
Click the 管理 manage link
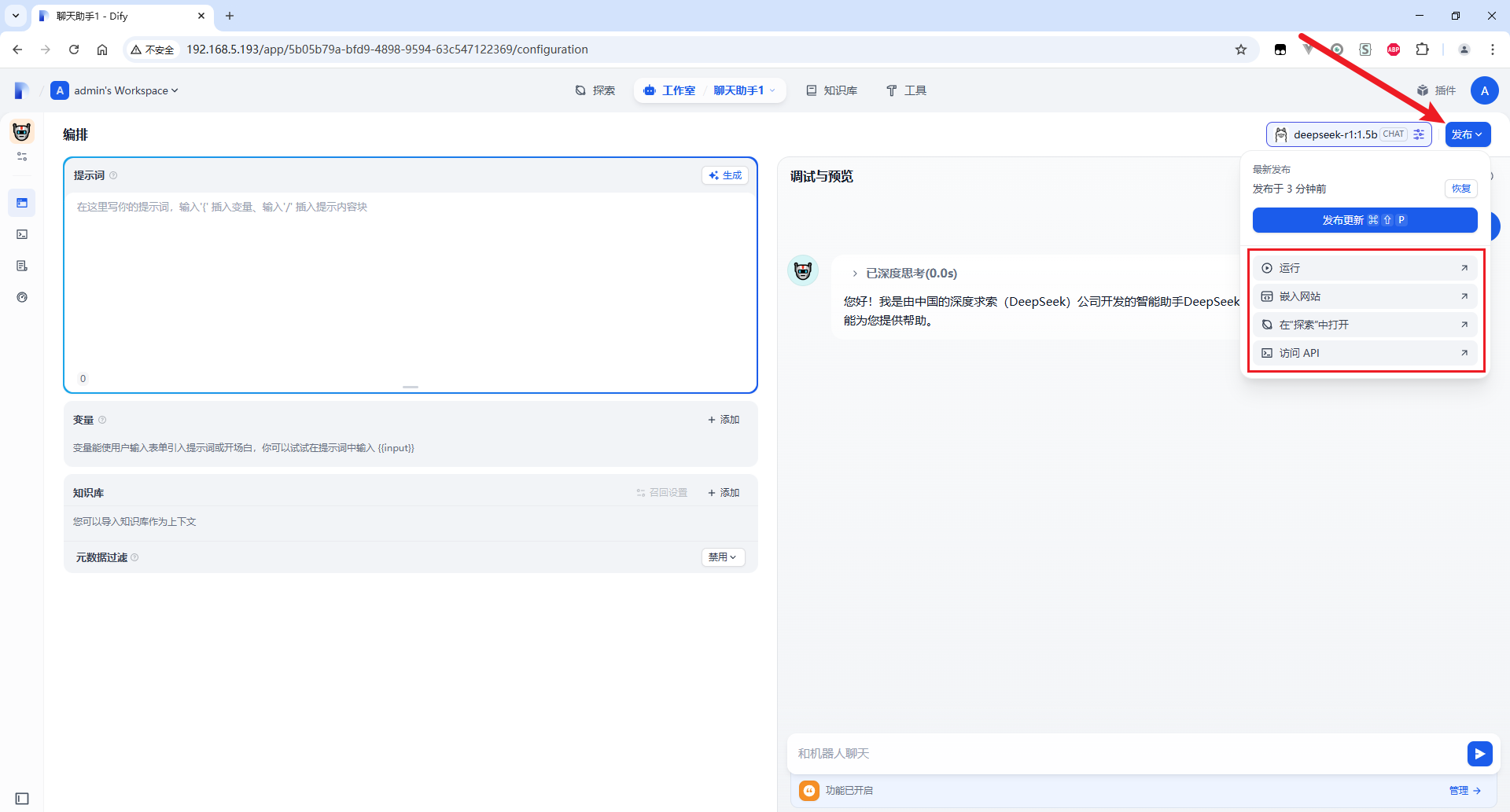pyautogui.click(x=1465, y=791)
